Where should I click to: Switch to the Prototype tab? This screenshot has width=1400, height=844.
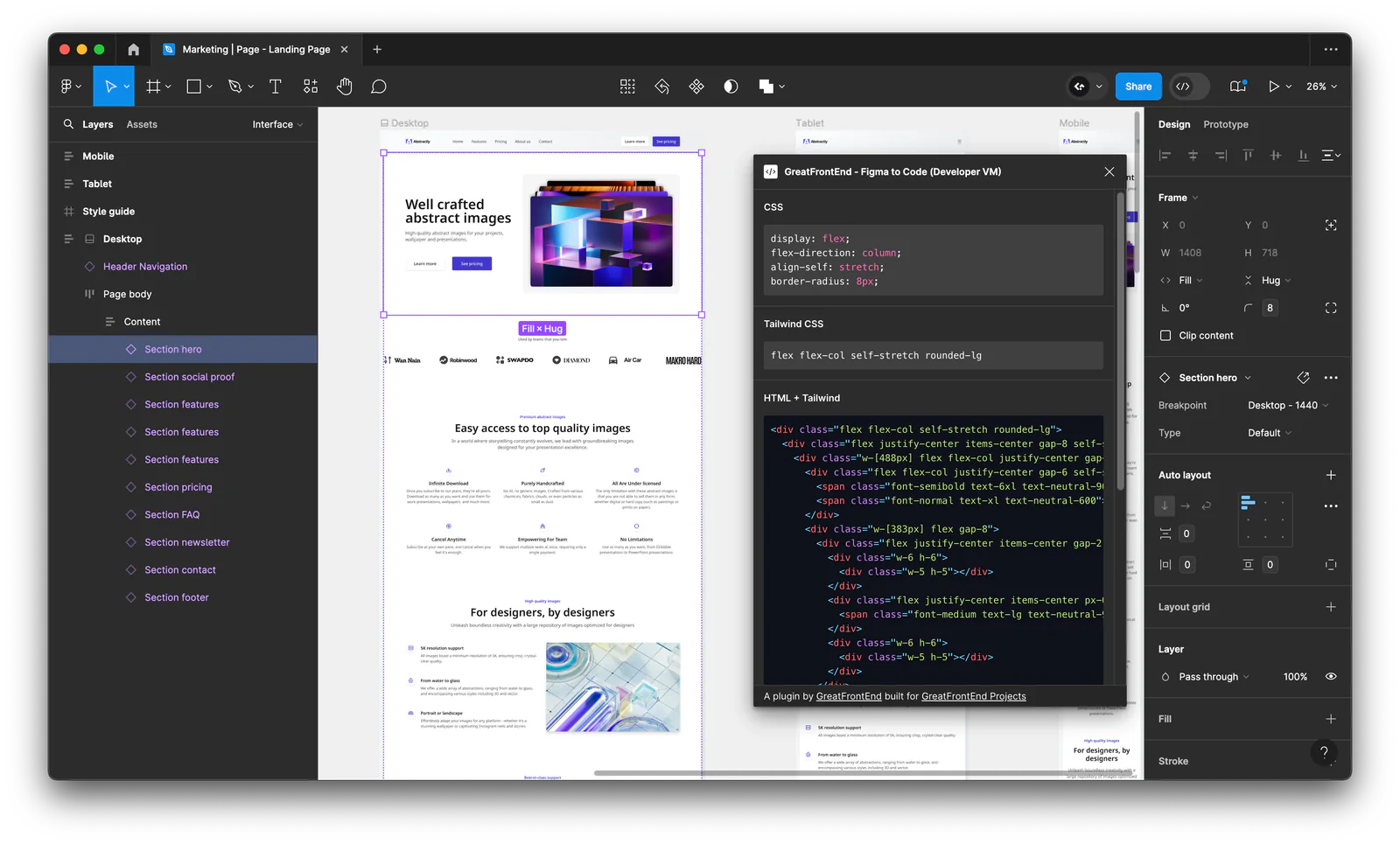(1225, 124)
